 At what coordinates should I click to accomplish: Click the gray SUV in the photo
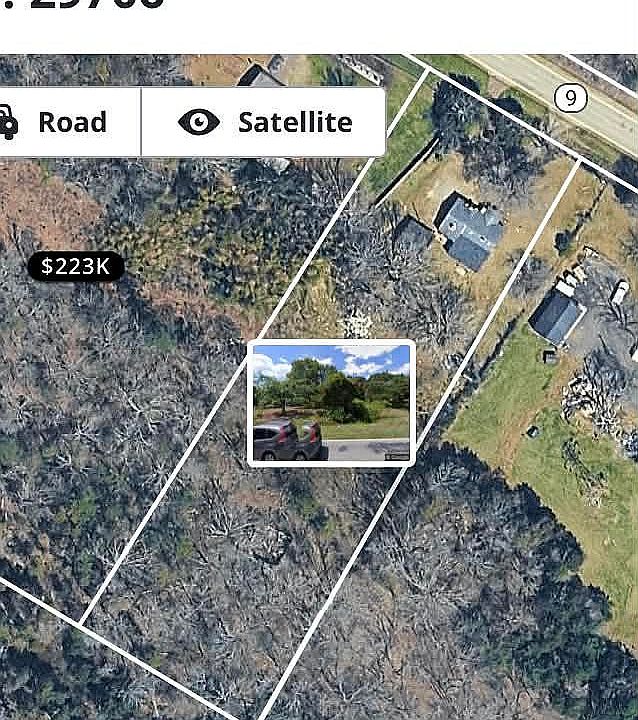pyautogui.click(x=288, y=440)
